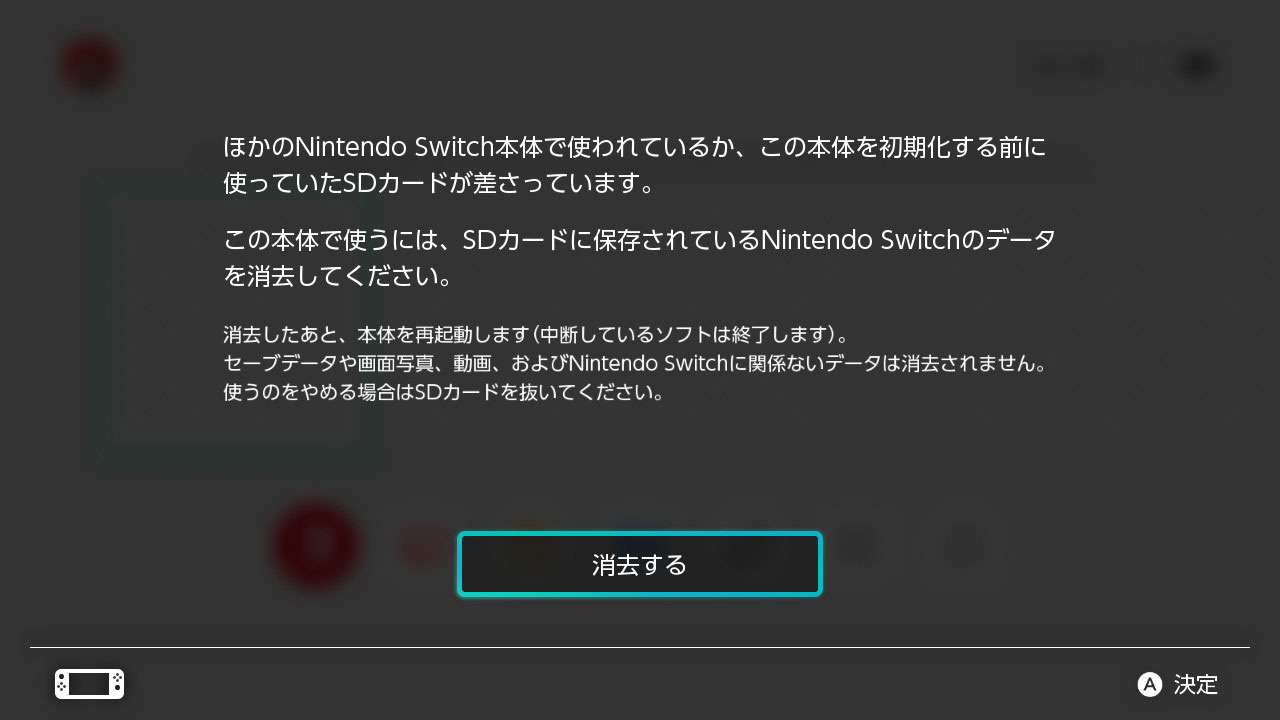Click the blurred power circle icon at row end

point(962,546)
